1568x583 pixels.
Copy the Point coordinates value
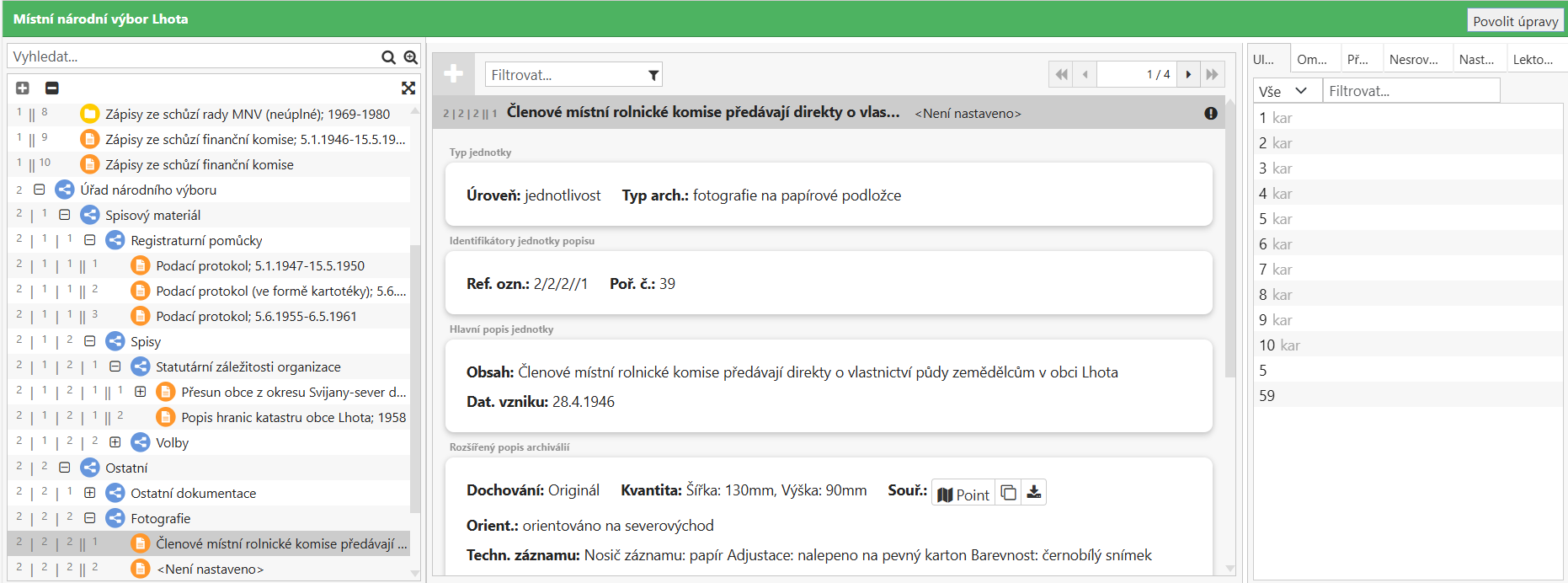tap(1008, 492)
